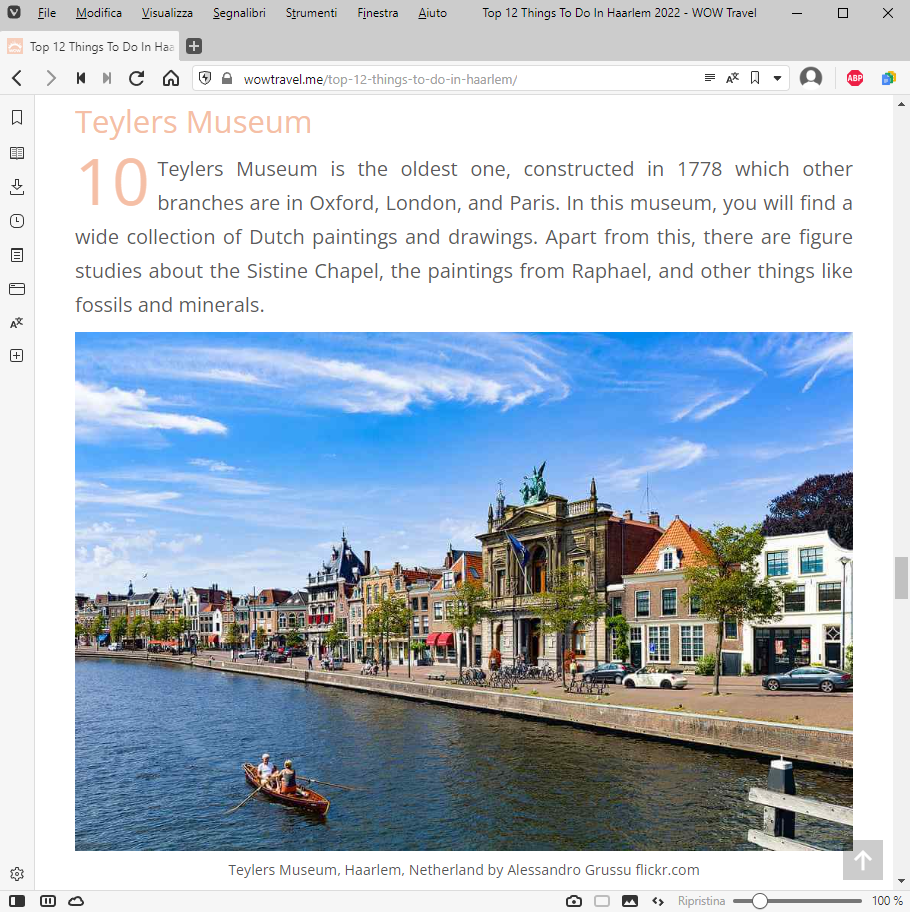Screen dimensions: 910x912
Task: Open the Finestra menu
Action: click(x=377, y=13)
